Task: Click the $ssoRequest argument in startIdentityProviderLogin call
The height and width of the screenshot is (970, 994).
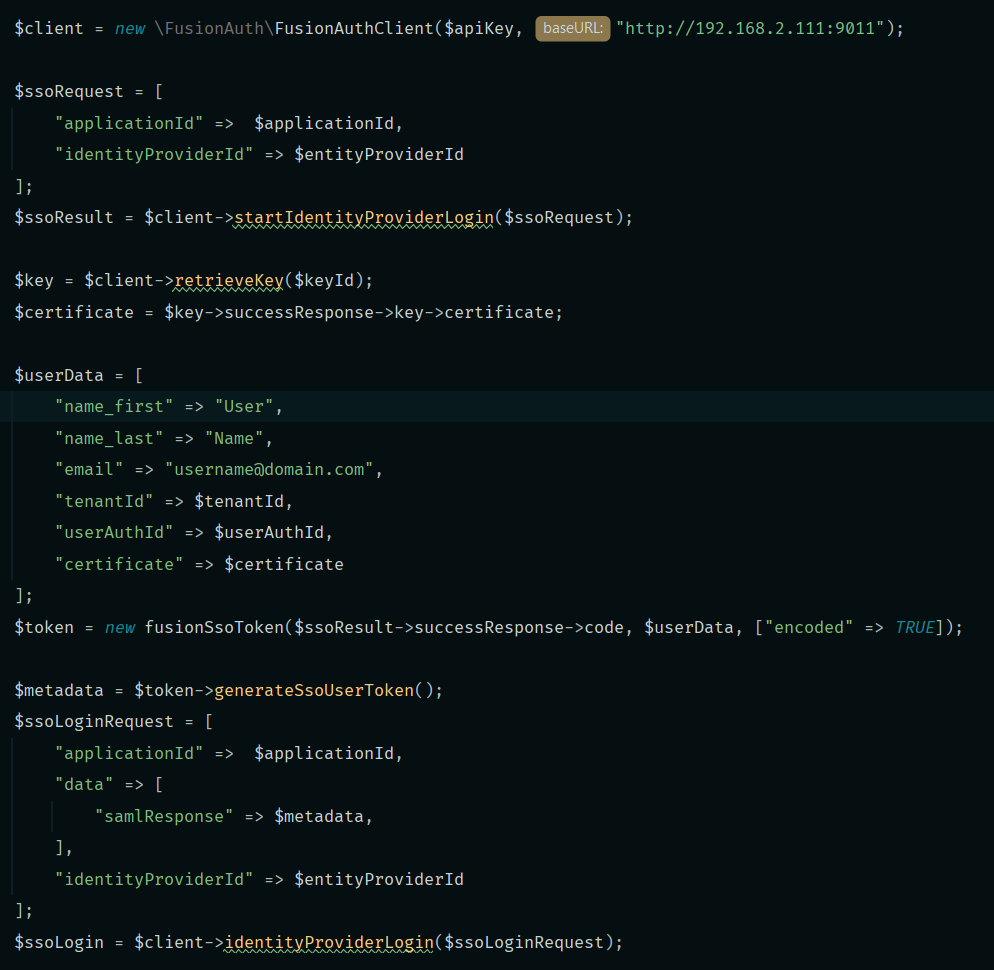Action: point(558,217)
